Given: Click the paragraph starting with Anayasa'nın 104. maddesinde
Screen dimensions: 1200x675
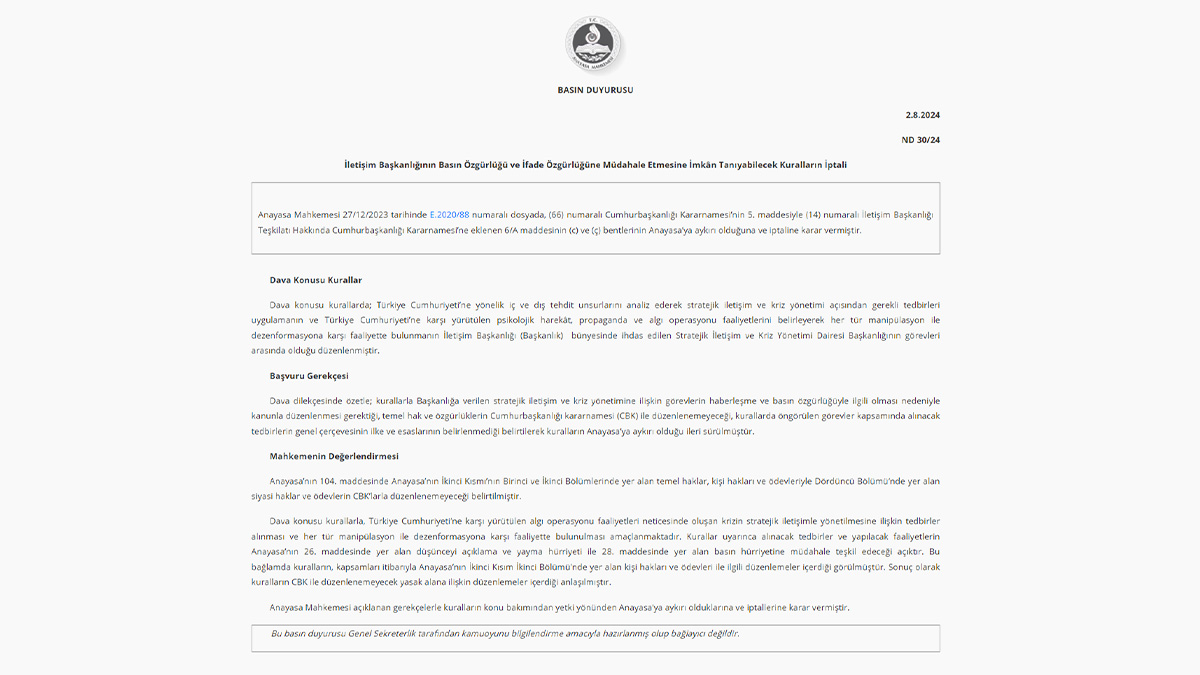Looking at the screenshot, I should 595,489.
